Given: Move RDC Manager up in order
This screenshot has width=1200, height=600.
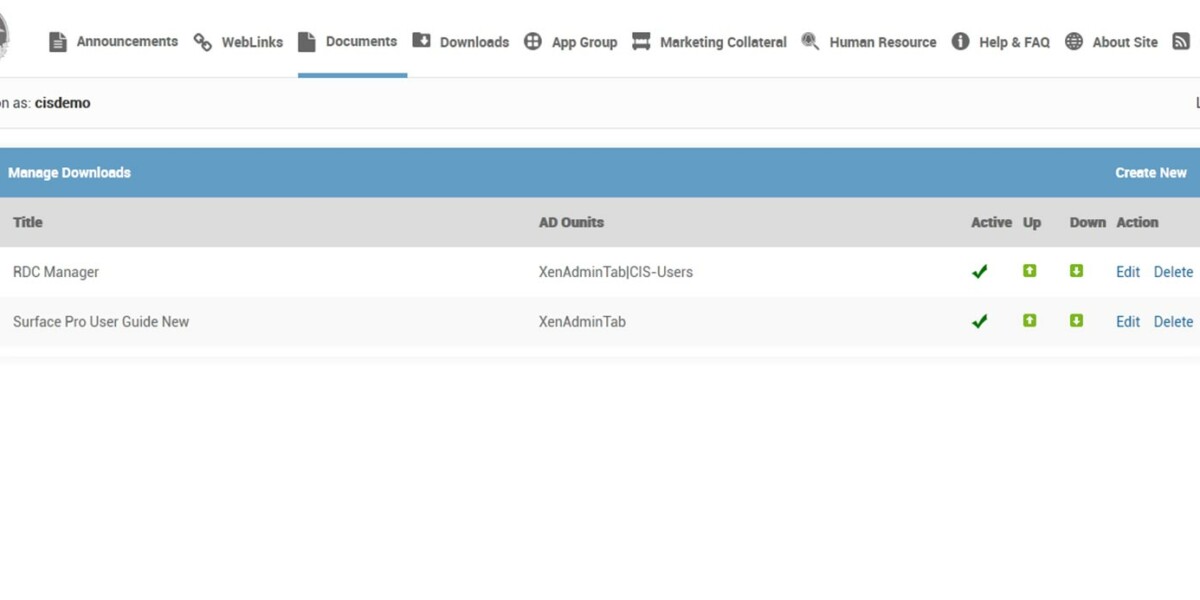Looking at the screenshot, I should point(1029,271).
